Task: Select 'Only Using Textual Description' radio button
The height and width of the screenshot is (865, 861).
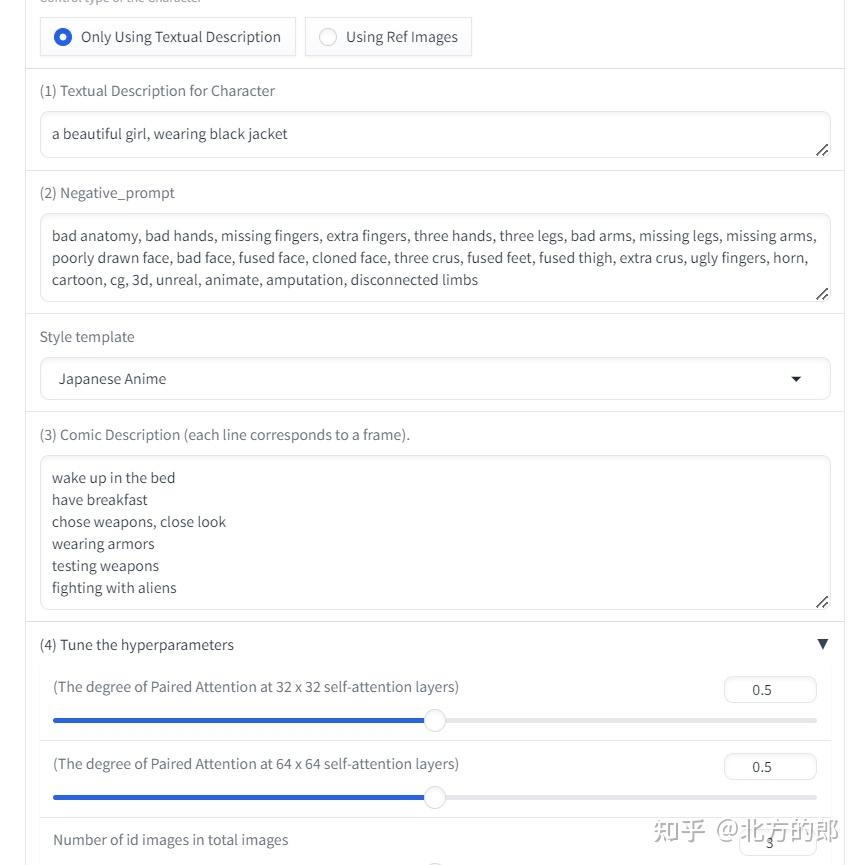Action: click(x=63, y=37)
